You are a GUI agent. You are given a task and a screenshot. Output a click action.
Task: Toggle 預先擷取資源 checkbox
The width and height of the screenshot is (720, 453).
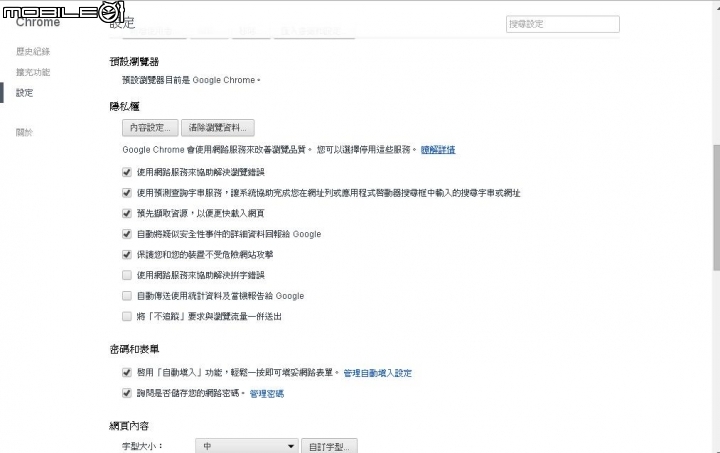pos(127,213)
